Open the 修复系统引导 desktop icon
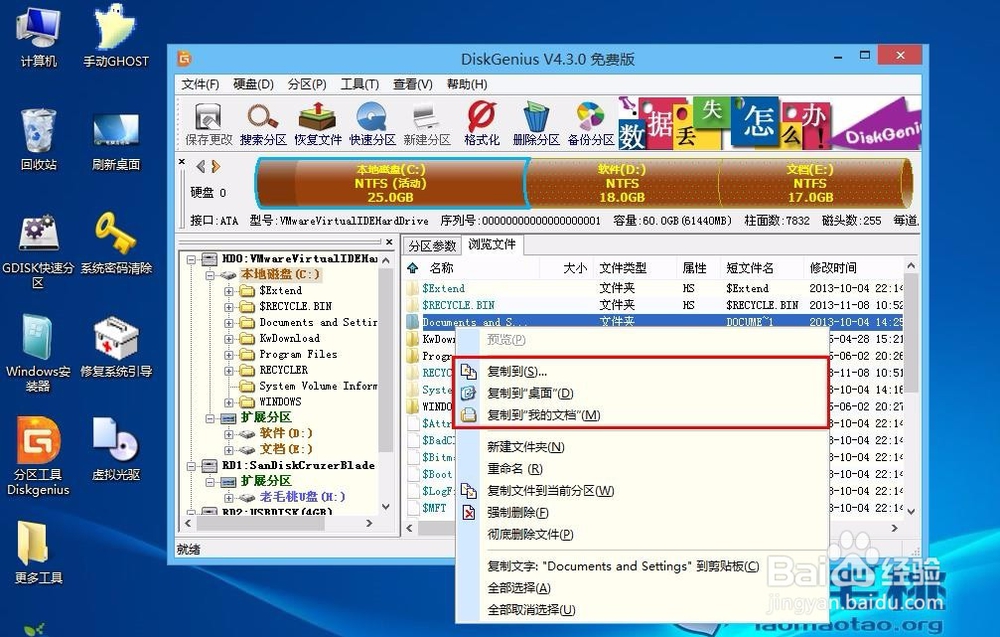The height and width of the screenshot is (637, 1000). point(116,347)
